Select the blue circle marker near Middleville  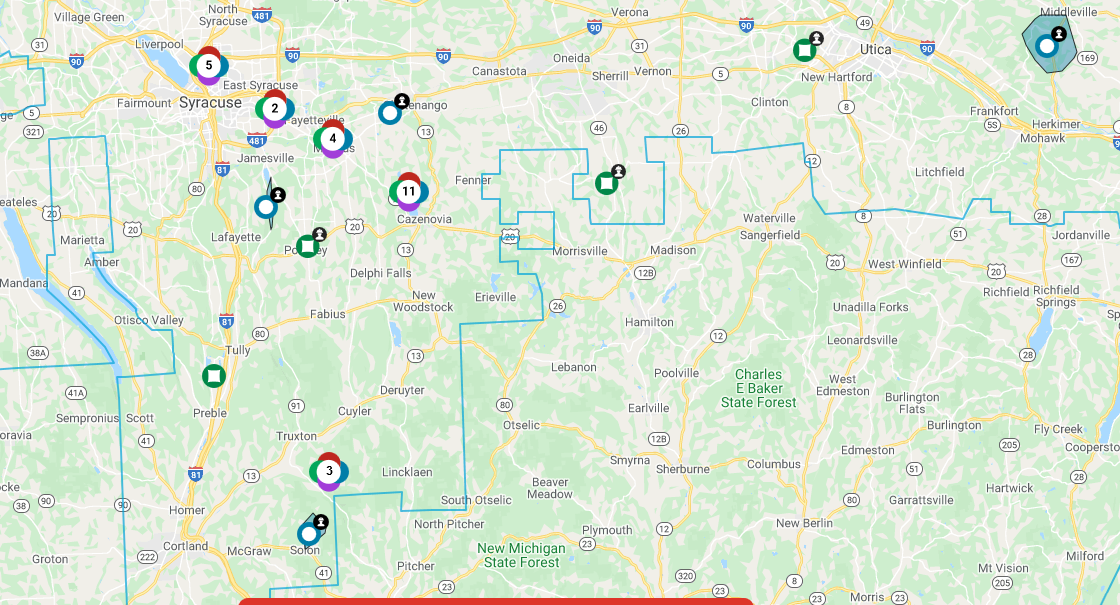[1046, 45]
